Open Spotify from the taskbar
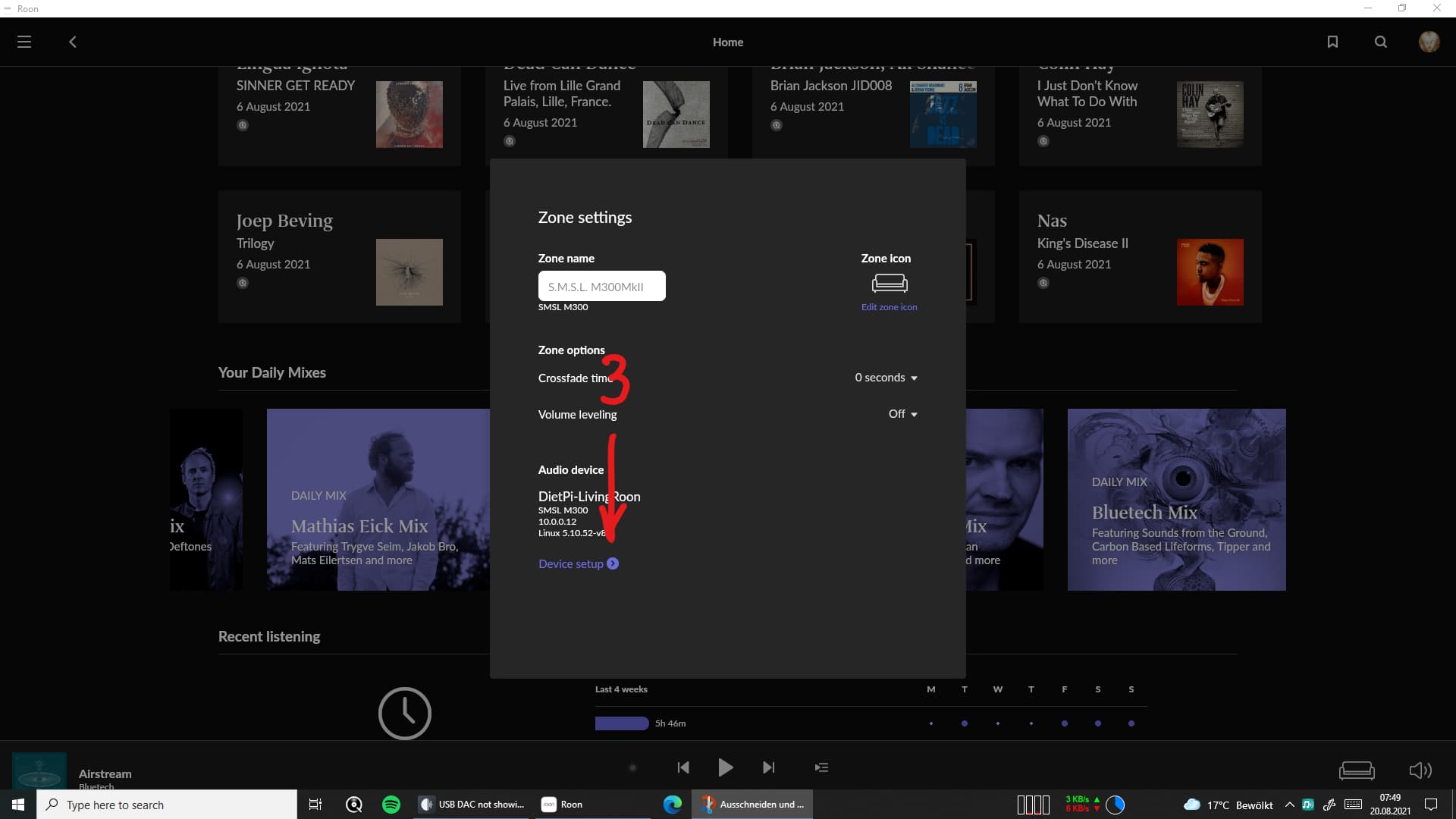Screen dimensions: 1456x819 391,805
